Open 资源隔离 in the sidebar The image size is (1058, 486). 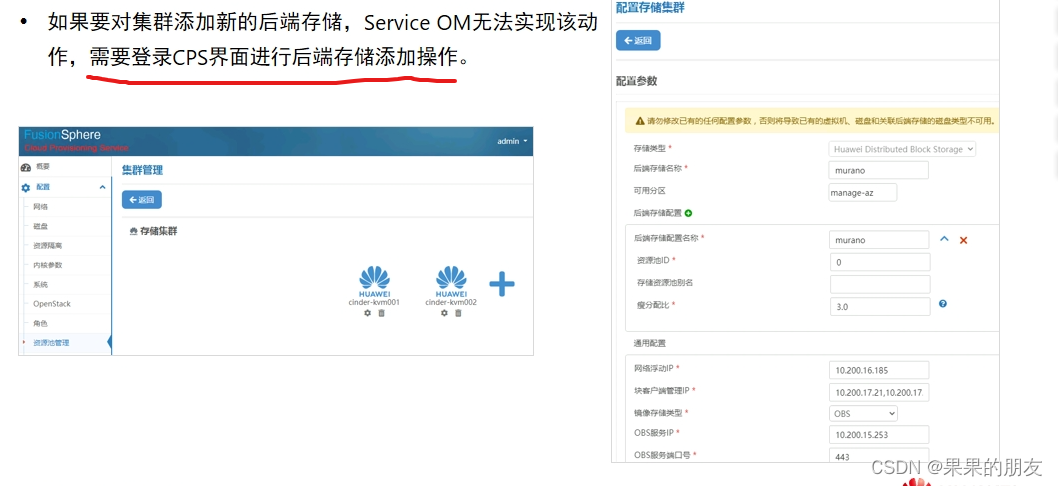(48, 246)
